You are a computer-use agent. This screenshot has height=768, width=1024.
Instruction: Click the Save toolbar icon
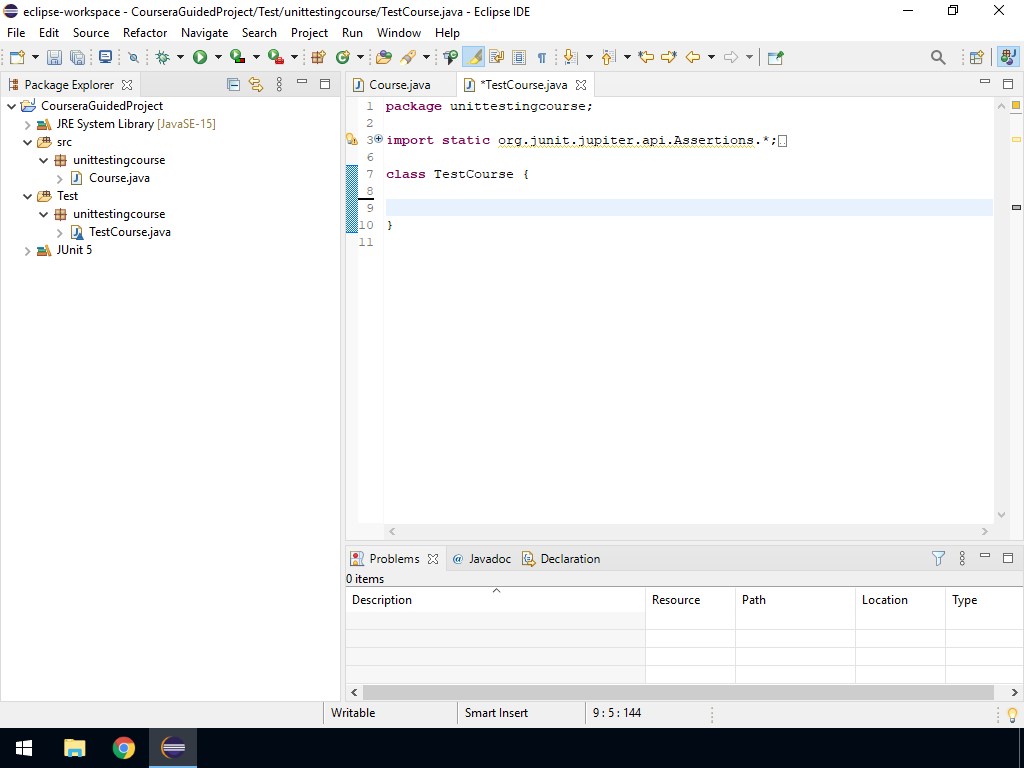tap(54, 58)
